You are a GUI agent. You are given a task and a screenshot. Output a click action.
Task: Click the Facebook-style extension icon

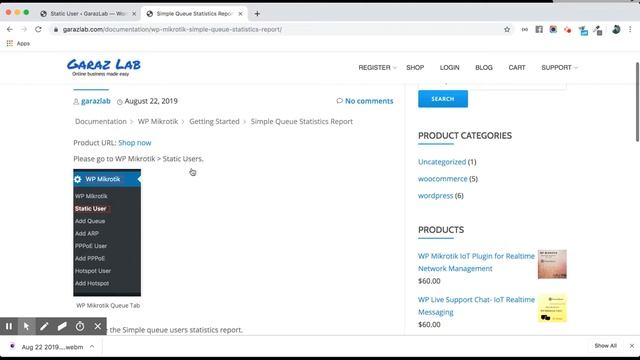coord(539,29)
